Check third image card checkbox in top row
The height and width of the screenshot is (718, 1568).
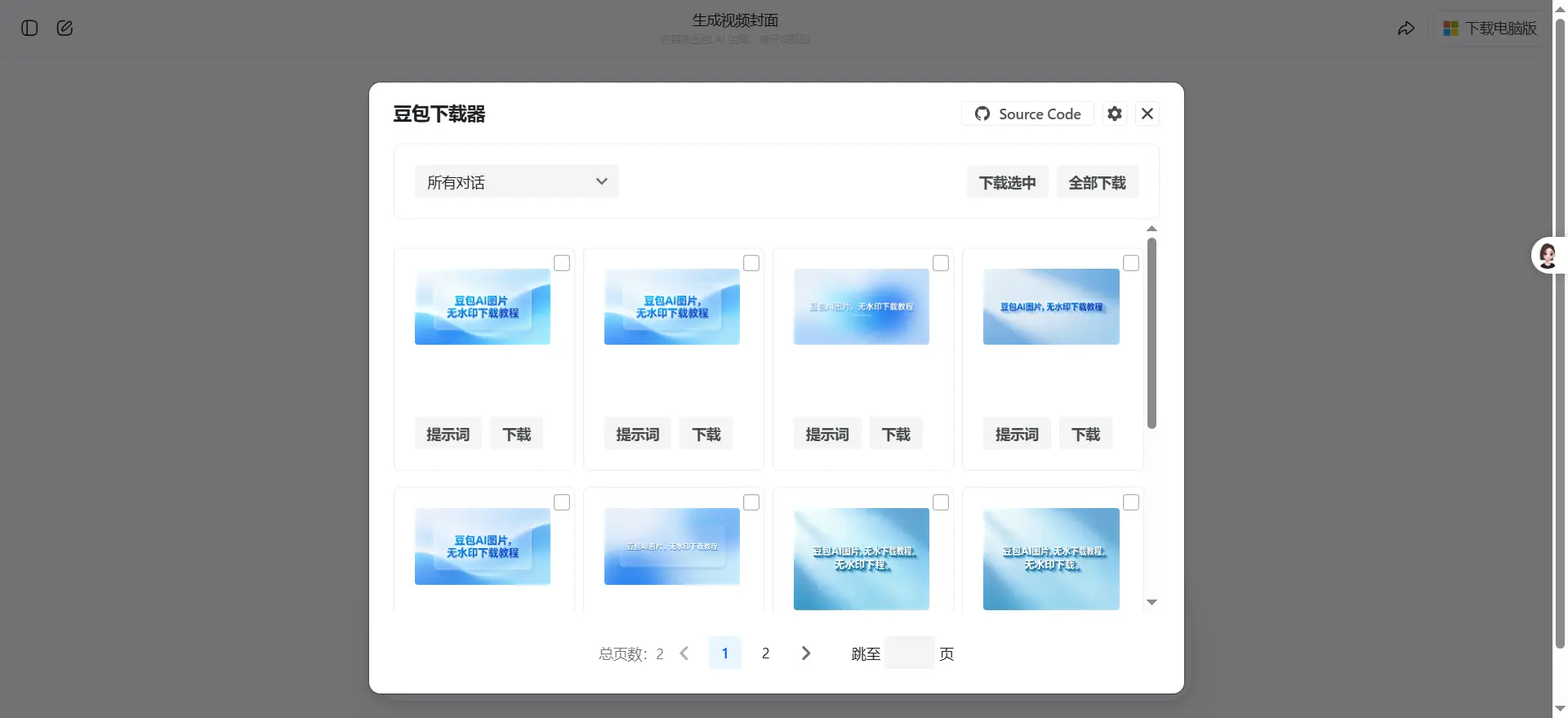pos(941,263)
